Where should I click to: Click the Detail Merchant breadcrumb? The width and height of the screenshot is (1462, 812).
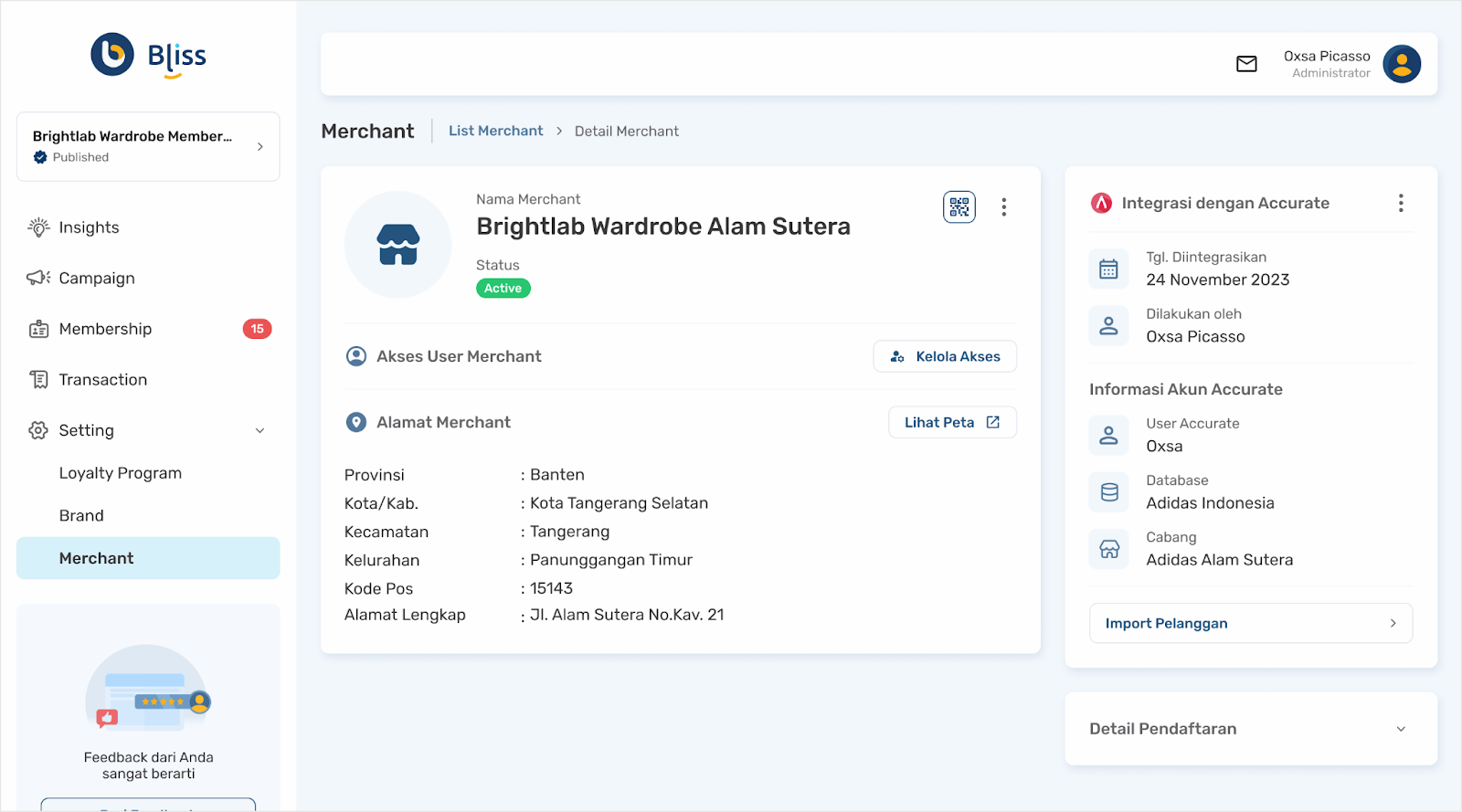[627, 131]
